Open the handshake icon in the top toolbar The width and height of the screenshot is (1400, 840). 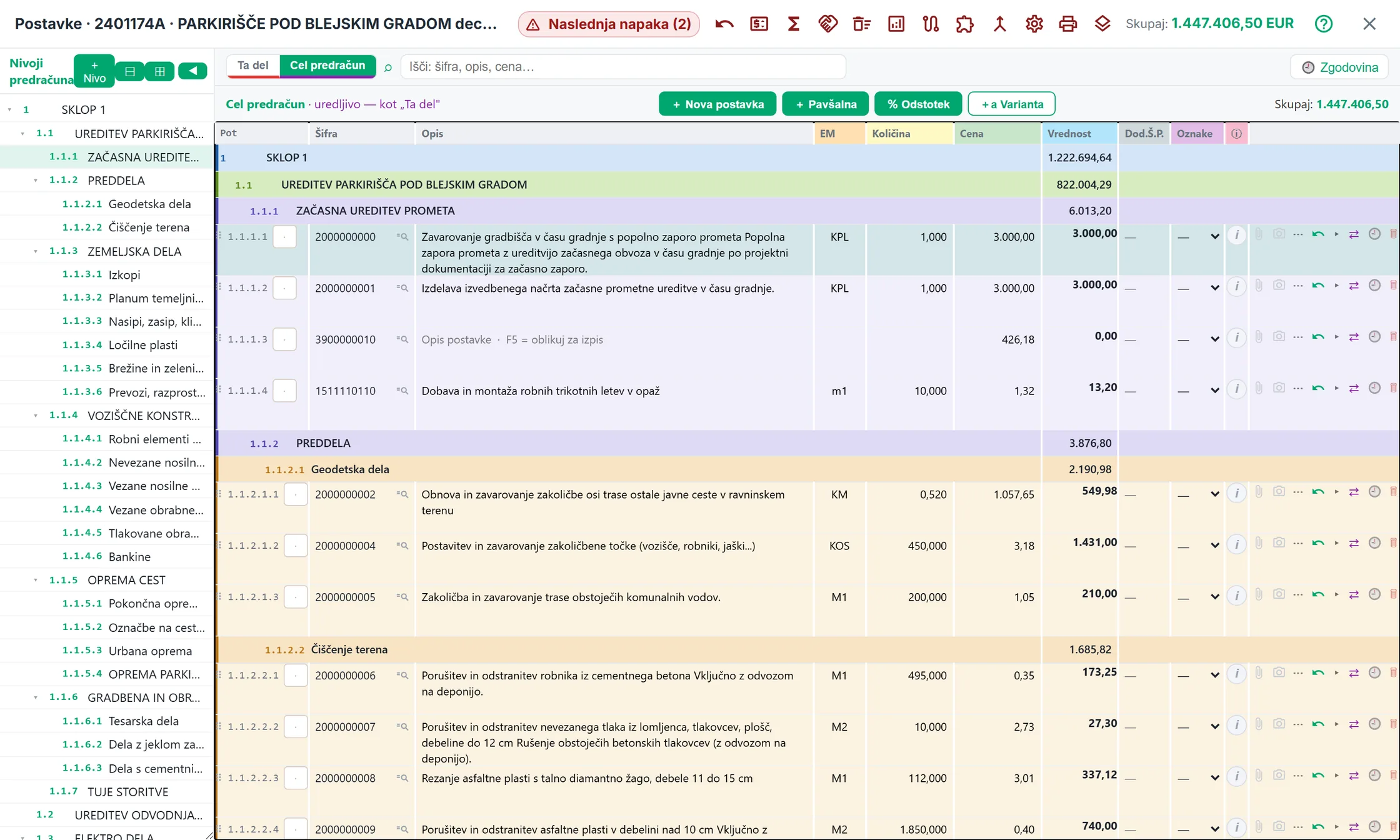pos(827,24)
